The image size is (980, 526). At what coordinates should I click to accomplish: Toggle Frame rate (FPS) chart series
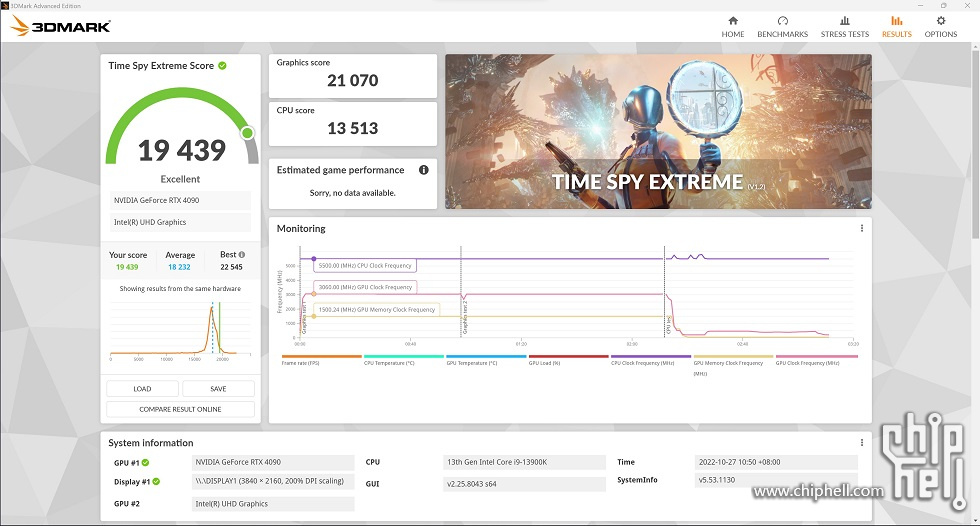[x=321, y=360]
